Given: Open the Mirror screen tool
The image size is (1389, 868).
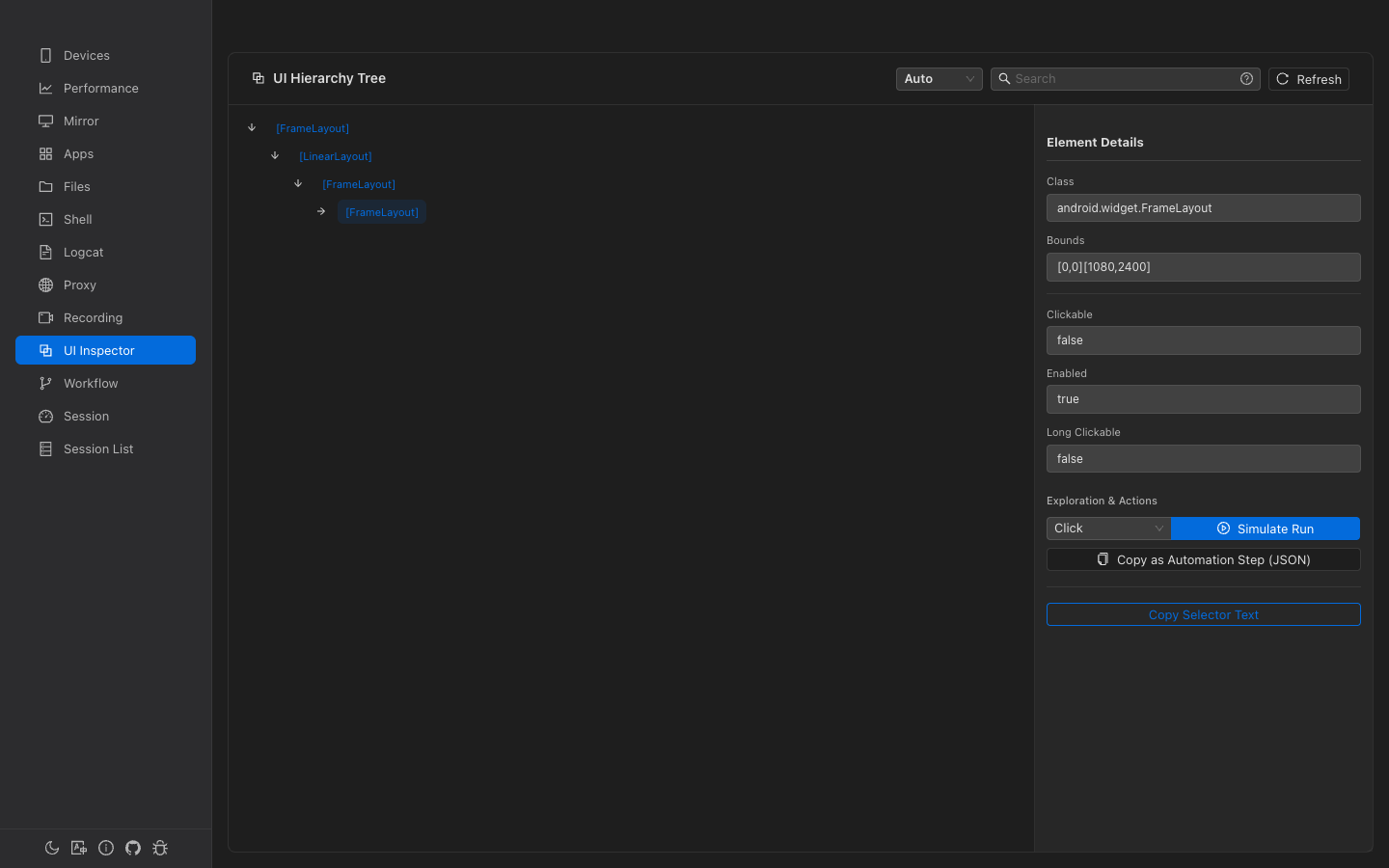Looking at the screenshot, I should pos(45,121).
